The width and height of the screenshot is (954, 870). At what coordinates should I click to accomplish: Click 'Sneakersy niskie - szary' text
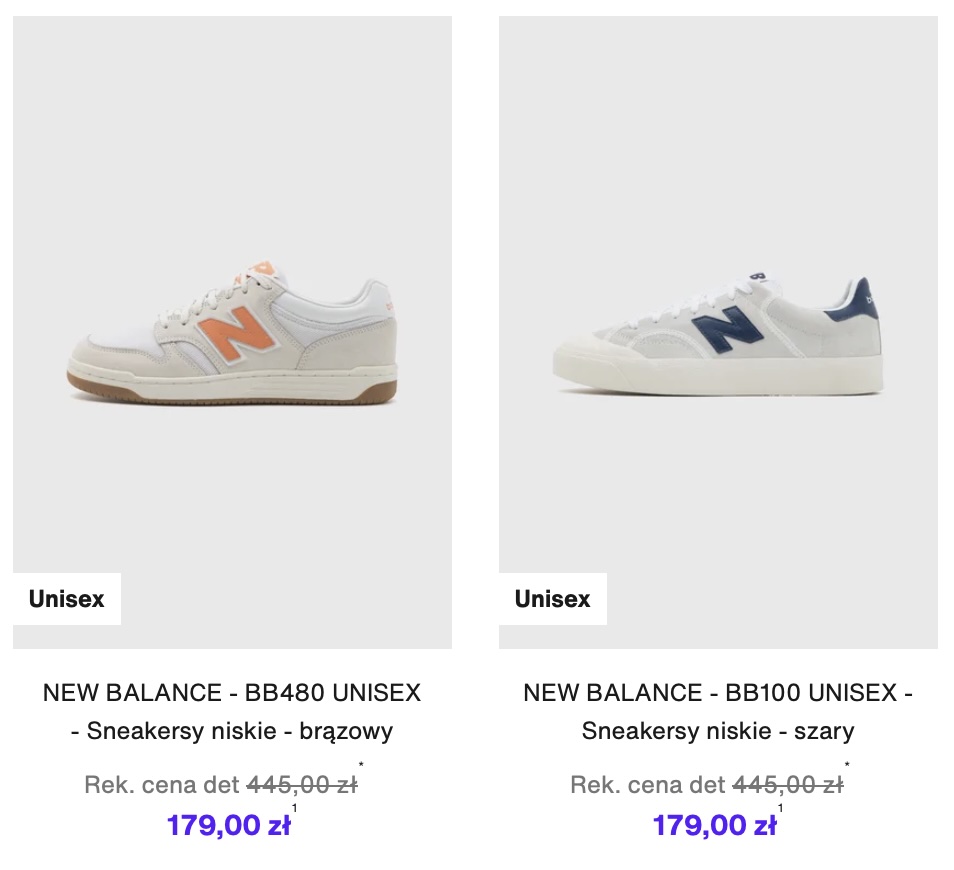718,731
